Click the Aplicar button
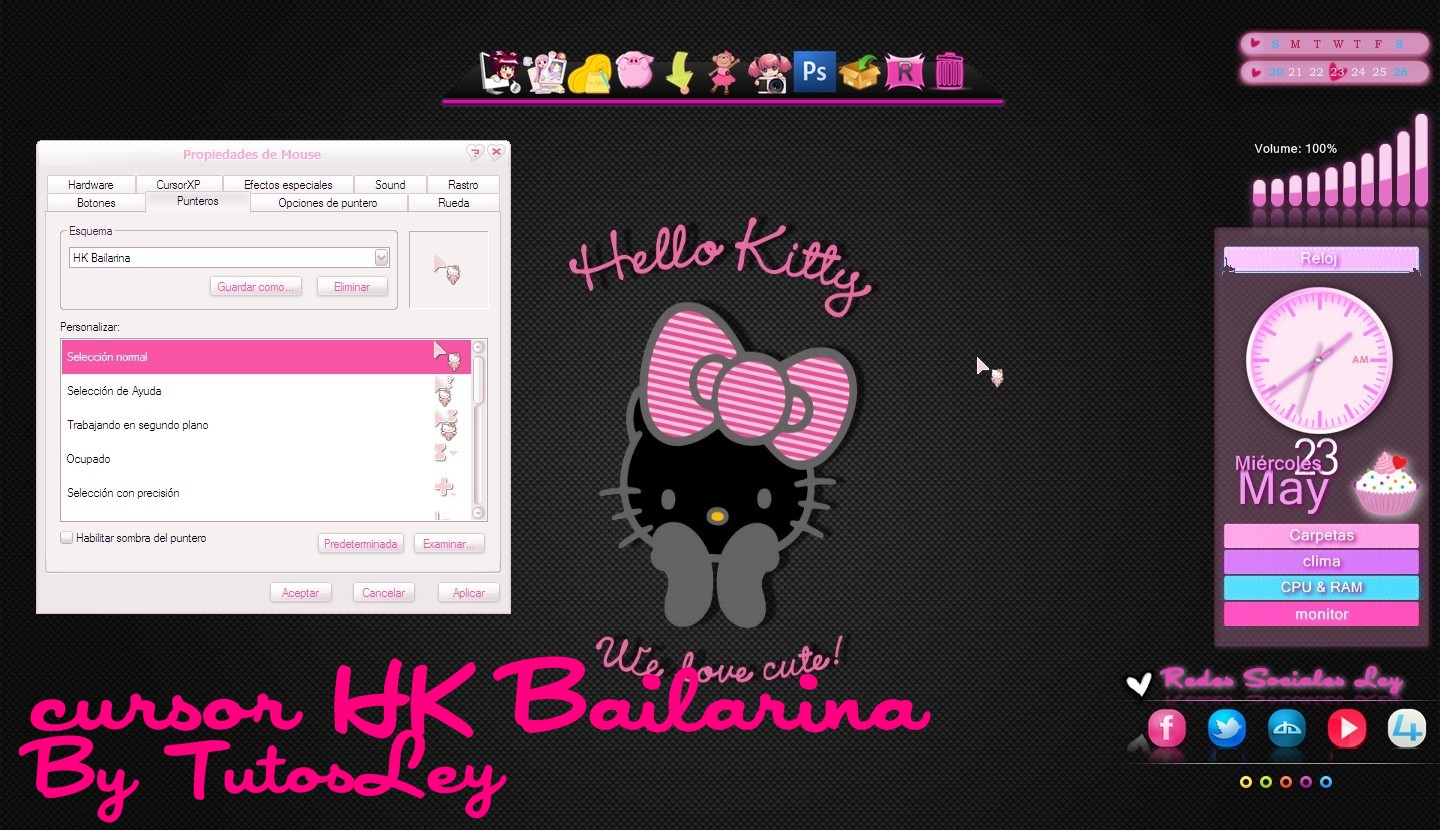This screenshot has width=1440, height=830. pyautogui.click(x=468, y=593)
